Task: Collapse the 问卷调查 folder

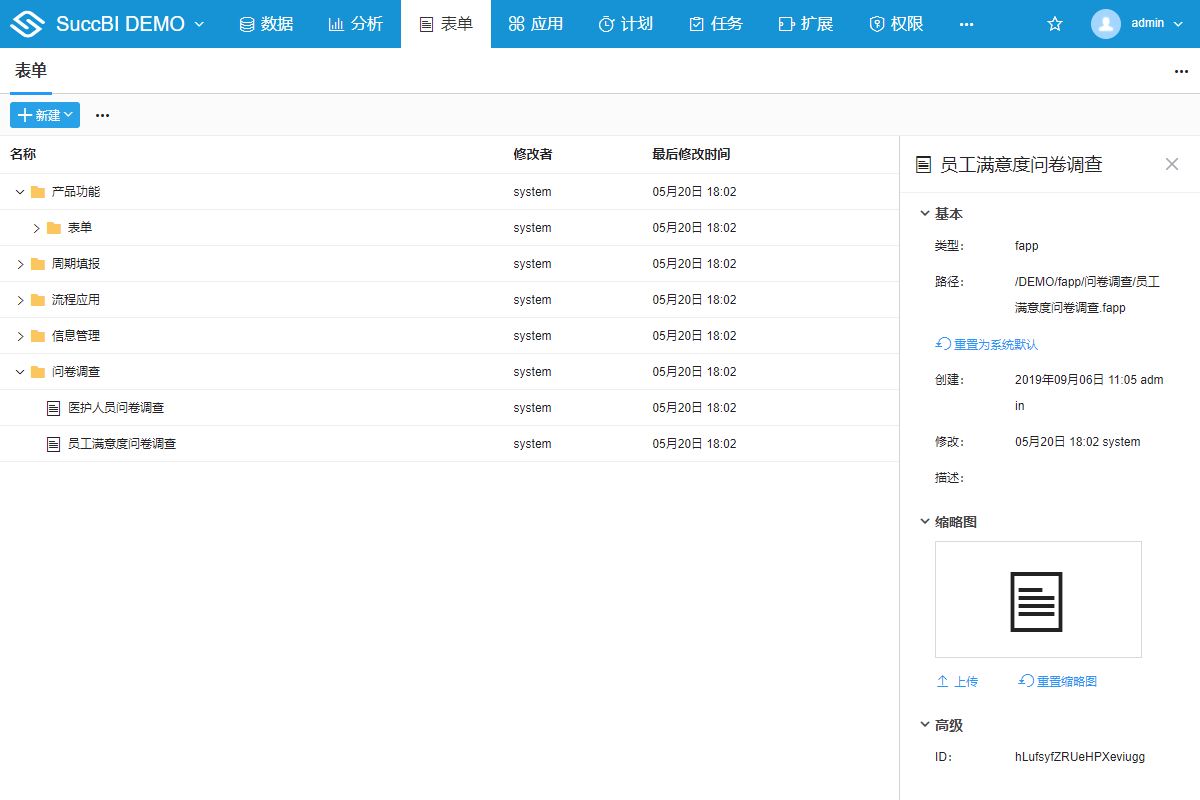Action: (x=20, y=372)
